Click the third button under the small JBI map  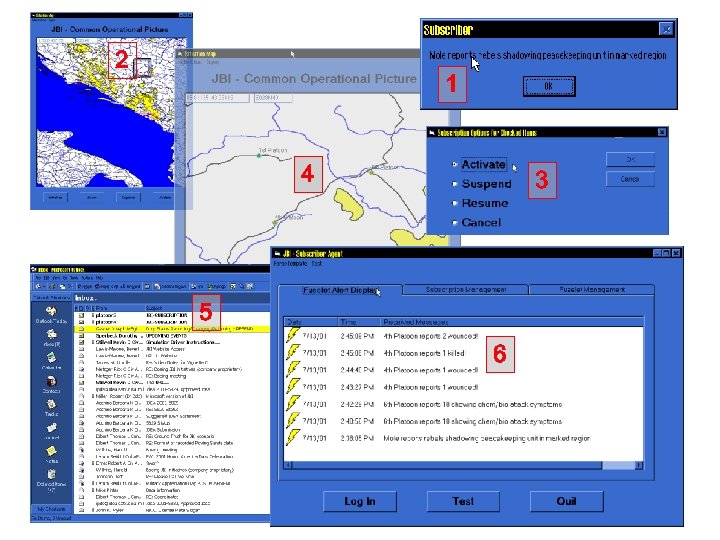click(128, 197)
